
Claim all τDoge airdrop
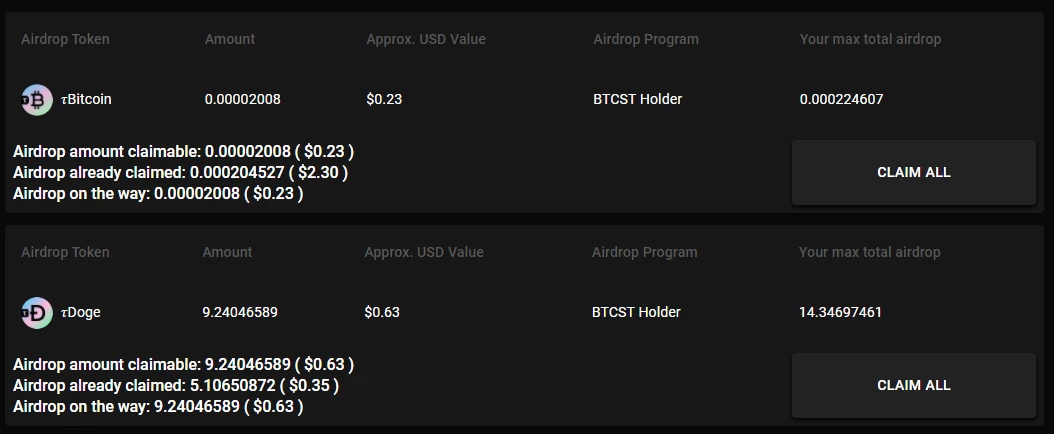[914, 386]
